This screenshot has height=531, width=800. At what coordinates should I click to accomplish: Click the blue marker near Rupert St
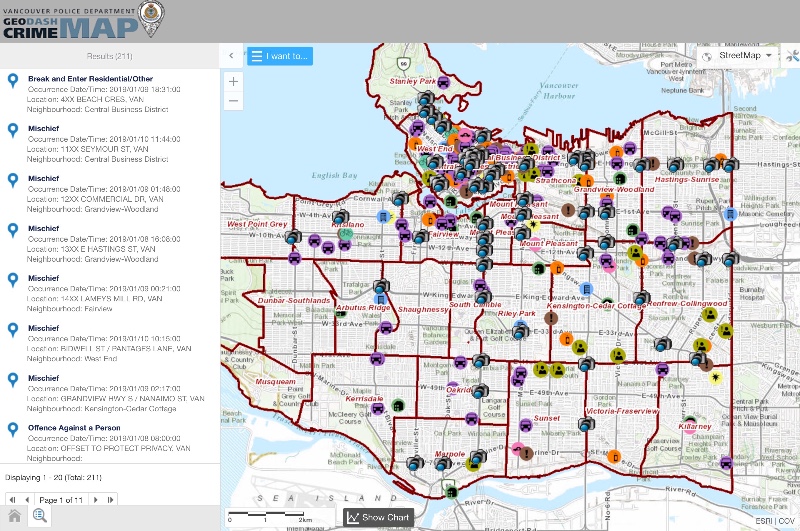pyautogui.click(x=730, y=214)
